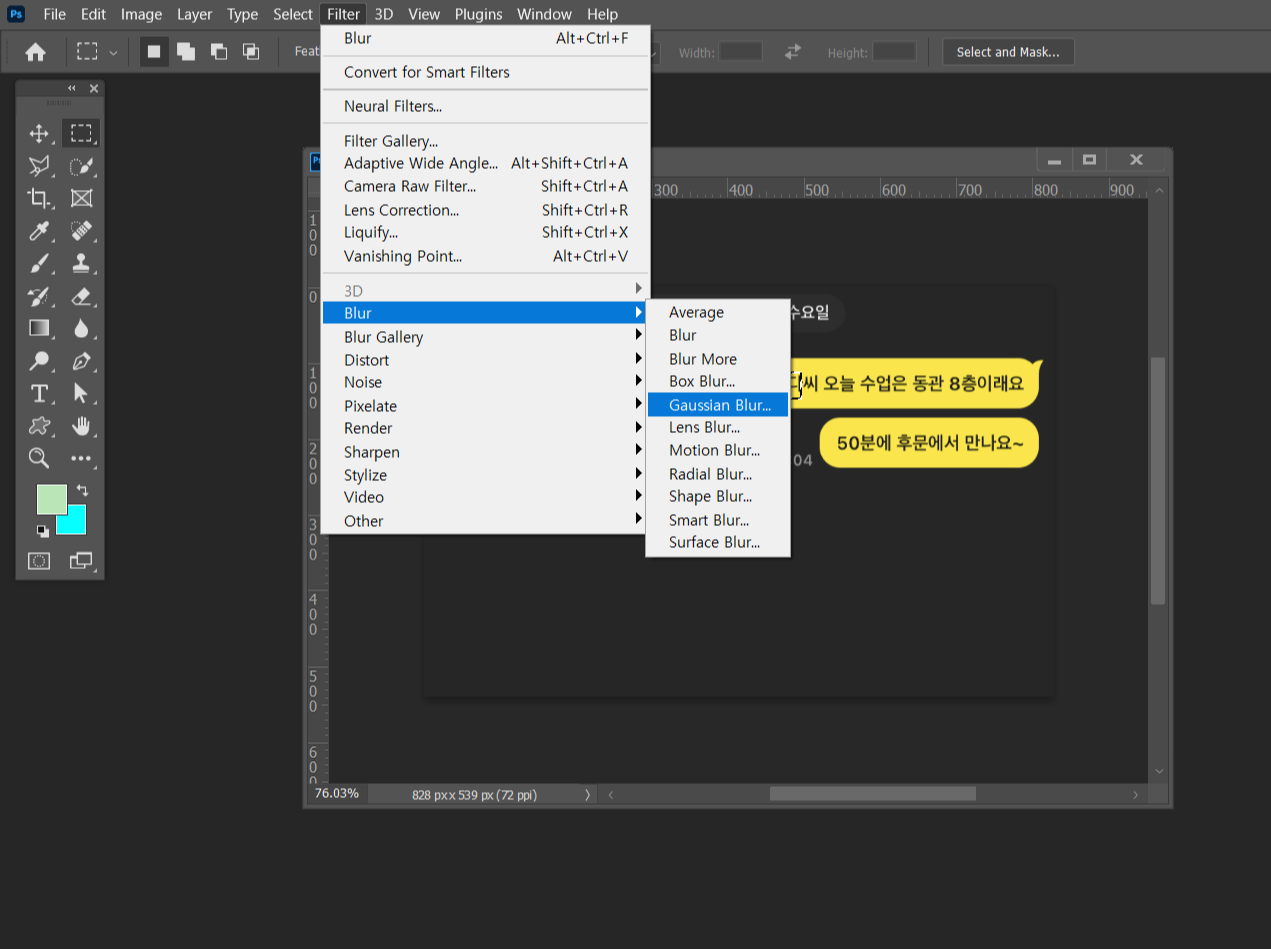Click the Width input field
Viewport: 1271px width, 949px height.
coord(741,51)
